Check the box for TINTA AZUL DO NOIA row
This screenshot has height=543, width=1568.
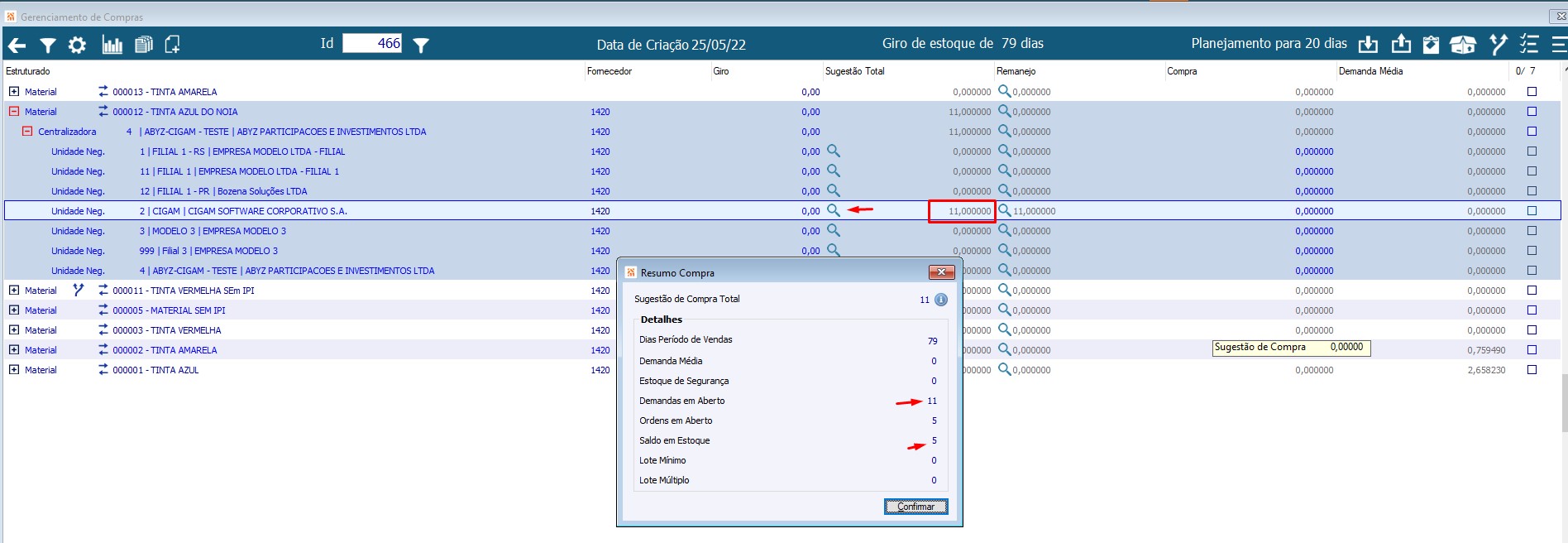point(1532,112)
